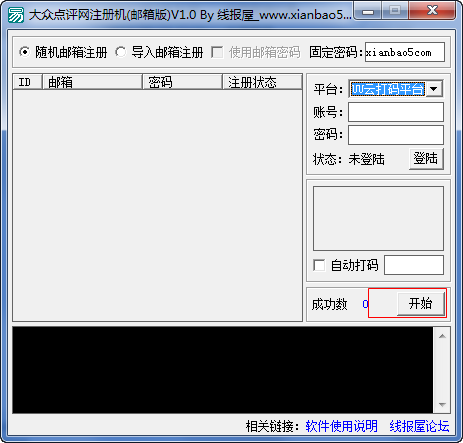
Task: Click the green app icon in title bar
Action: pos(16,15)
